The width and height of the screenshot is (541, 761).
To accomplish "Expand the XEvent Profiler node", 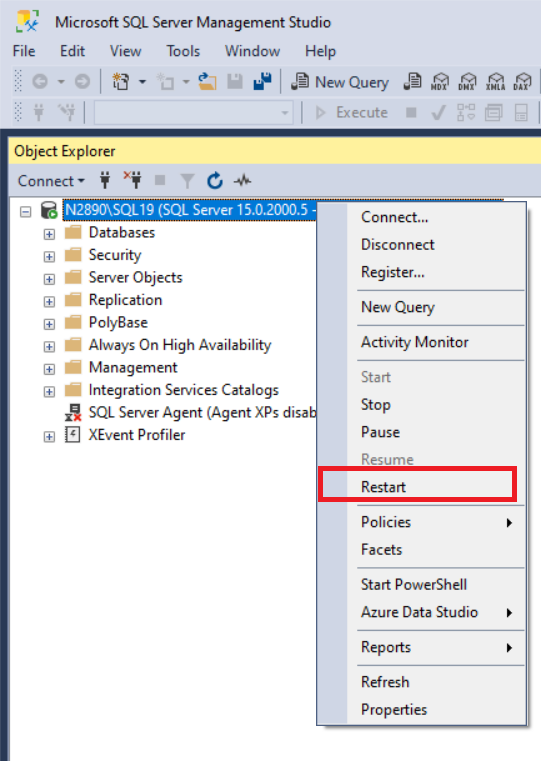I will tap(49, 436).
